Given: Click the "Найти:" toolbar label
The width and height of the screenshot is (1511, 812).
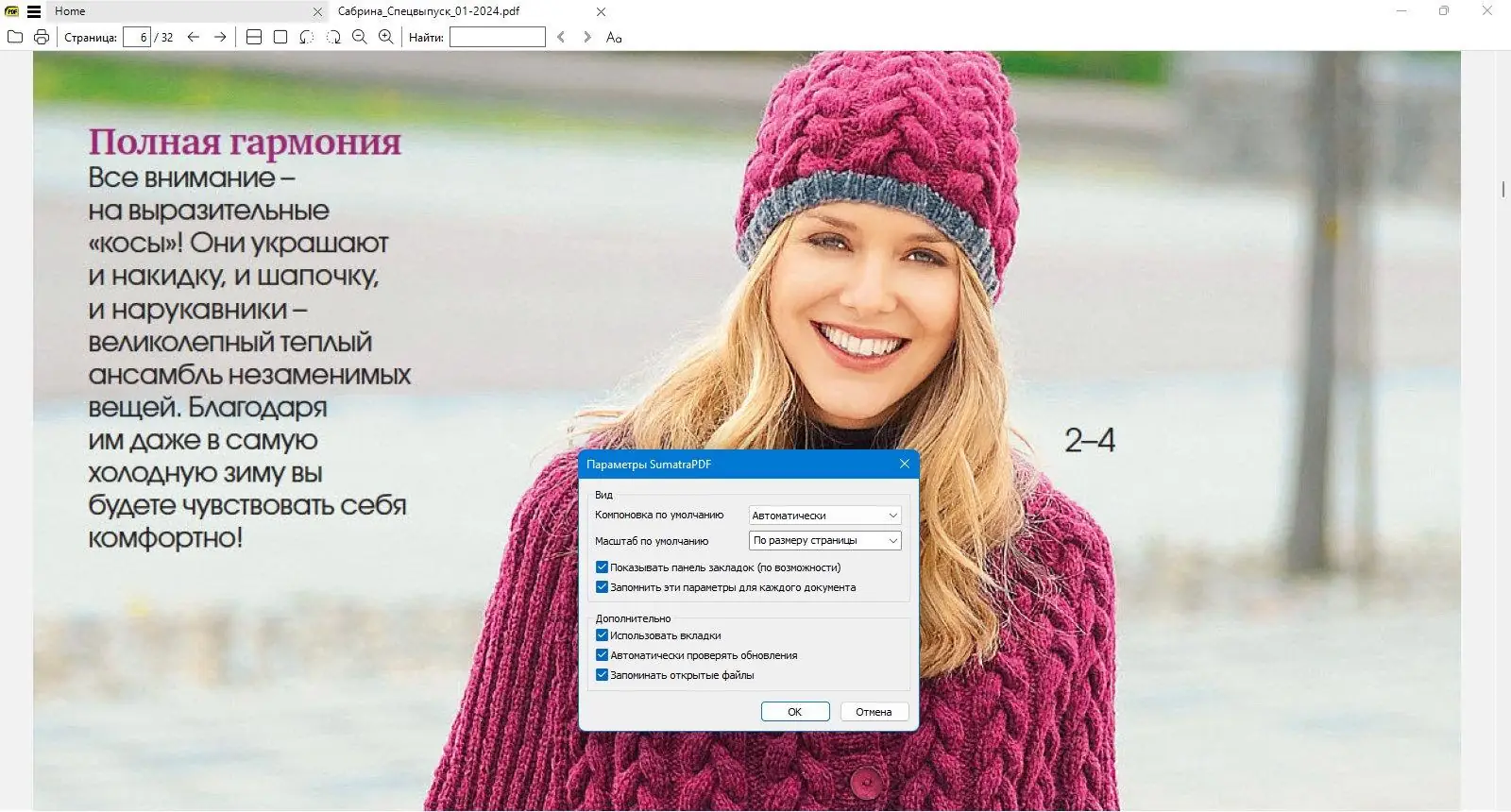Looking at the screenshot, I should [426, 38].
